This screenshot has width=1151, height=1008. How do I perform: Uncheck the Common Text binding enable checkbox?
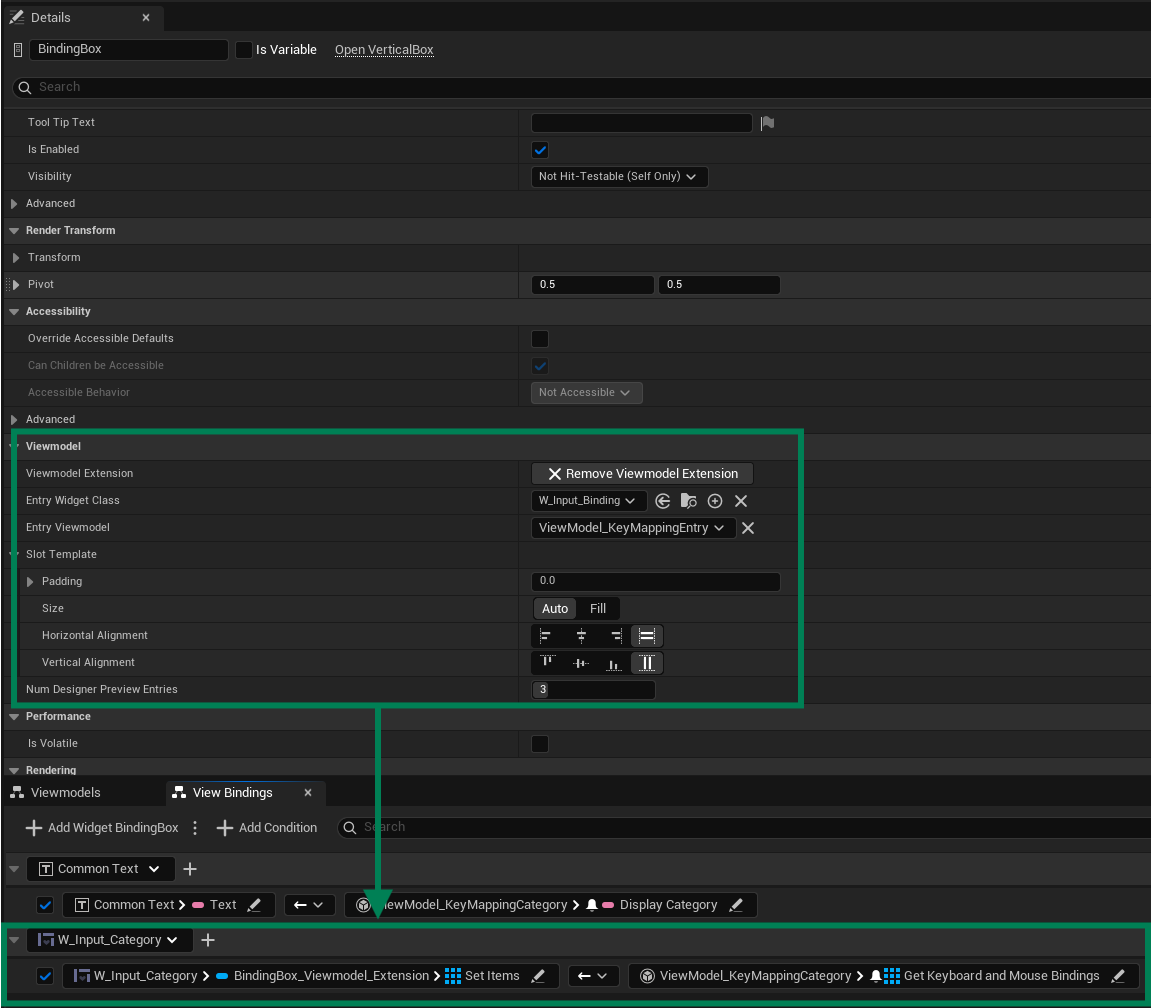[x=45, y=904]
